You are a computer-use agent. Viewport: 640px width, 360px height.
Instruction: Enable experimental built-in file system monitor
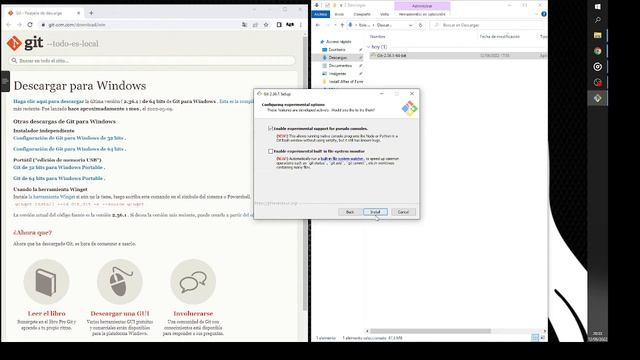270,151
